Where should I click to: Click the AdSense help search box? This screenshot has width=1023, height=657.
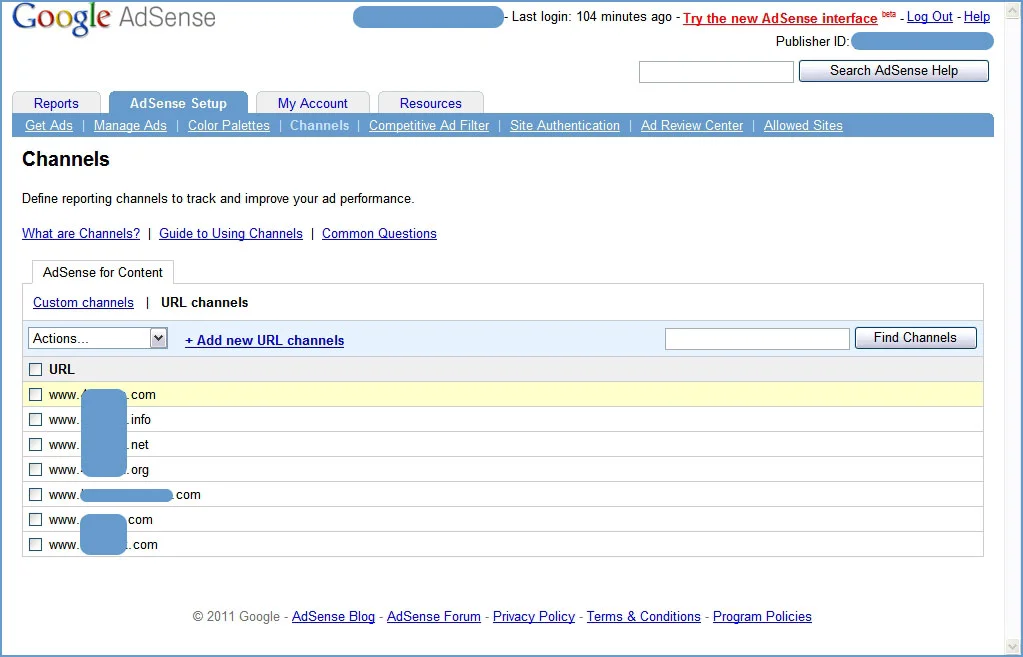pos(715,72)
